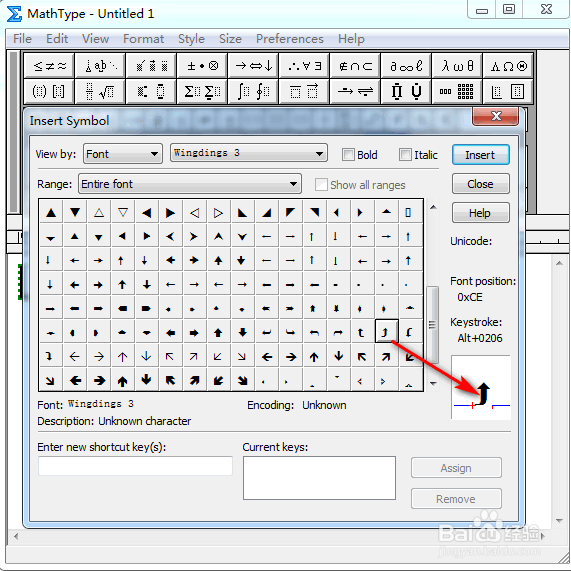The width and height of the screenshot is (571, 571).
Task: Open the fence templates palette (brackets)
Action: point(49,91)
